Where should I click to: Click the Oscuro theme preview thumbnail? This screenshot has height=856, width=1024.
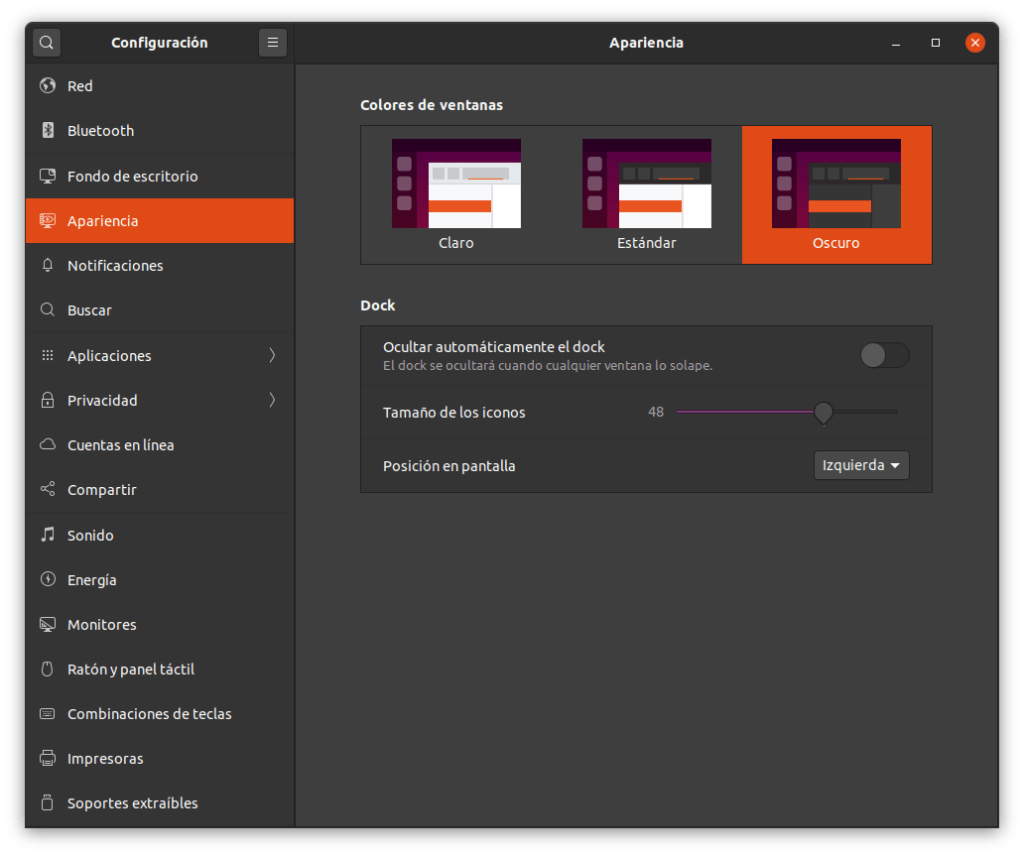(x=836, y=184)
